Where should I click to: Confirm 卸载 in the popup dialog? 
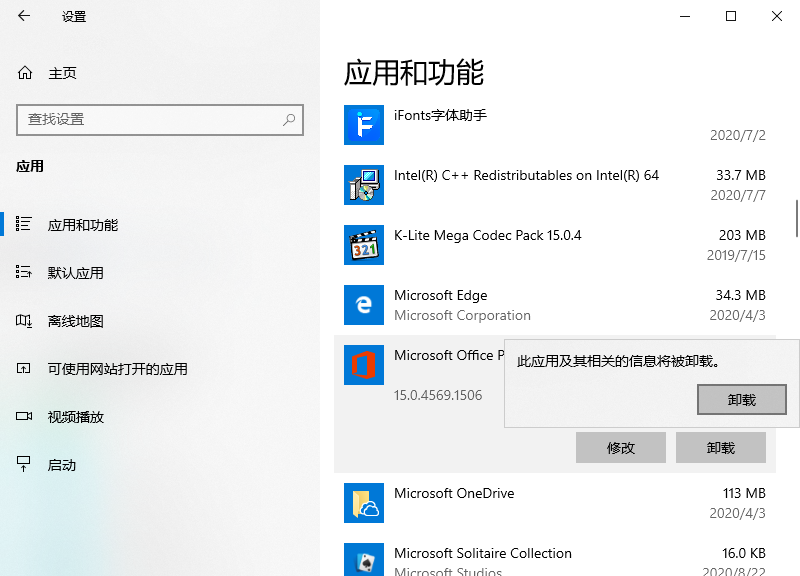pos(741,399)
